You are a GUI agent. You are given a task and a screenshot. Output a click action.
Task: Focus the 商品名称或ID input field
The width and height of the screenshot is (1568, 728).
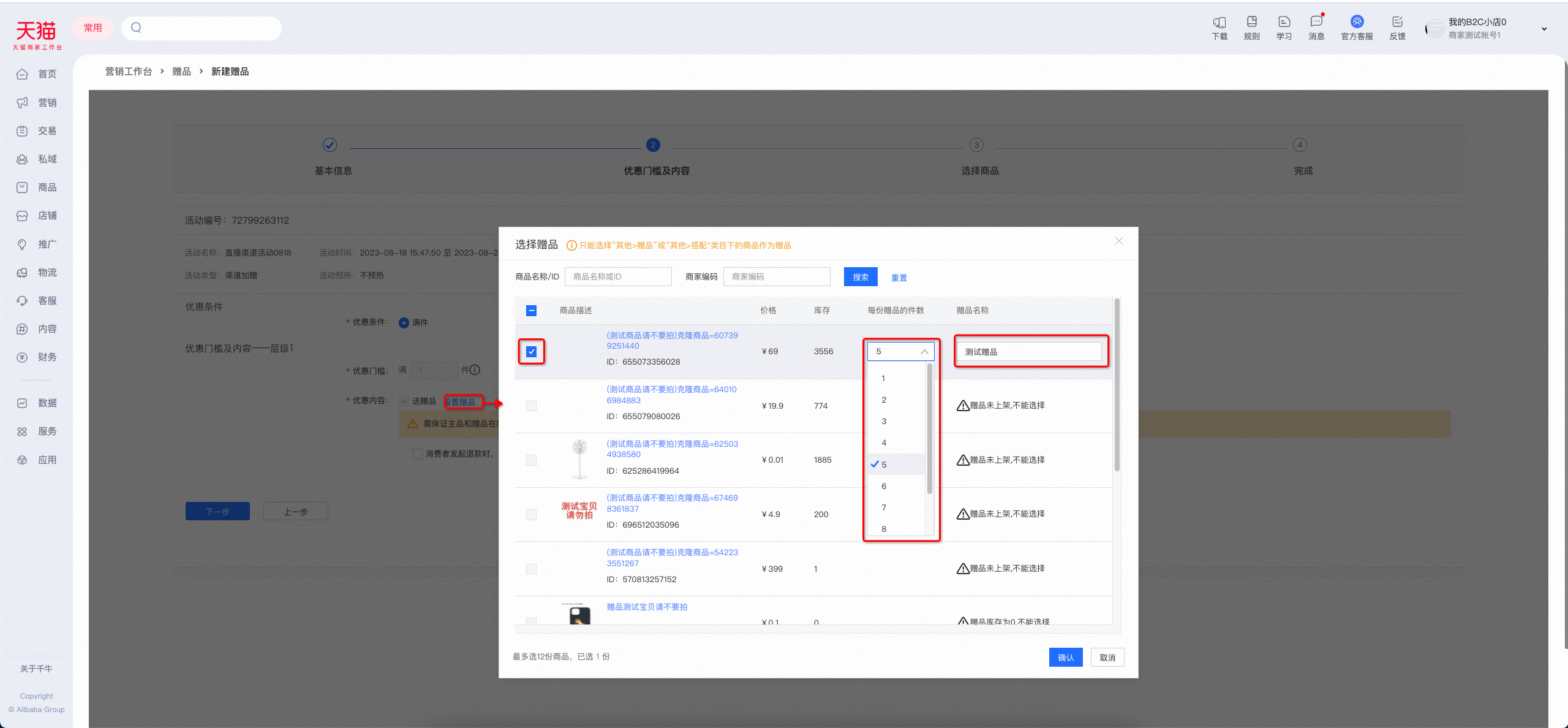coord(618,277)
